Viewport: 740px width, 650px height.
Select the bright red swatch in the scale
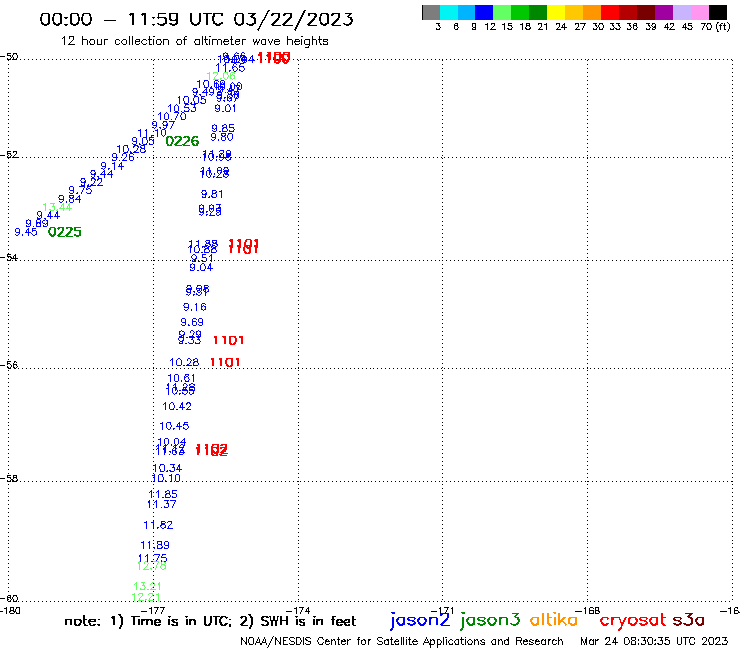click(x=610, y=12)
